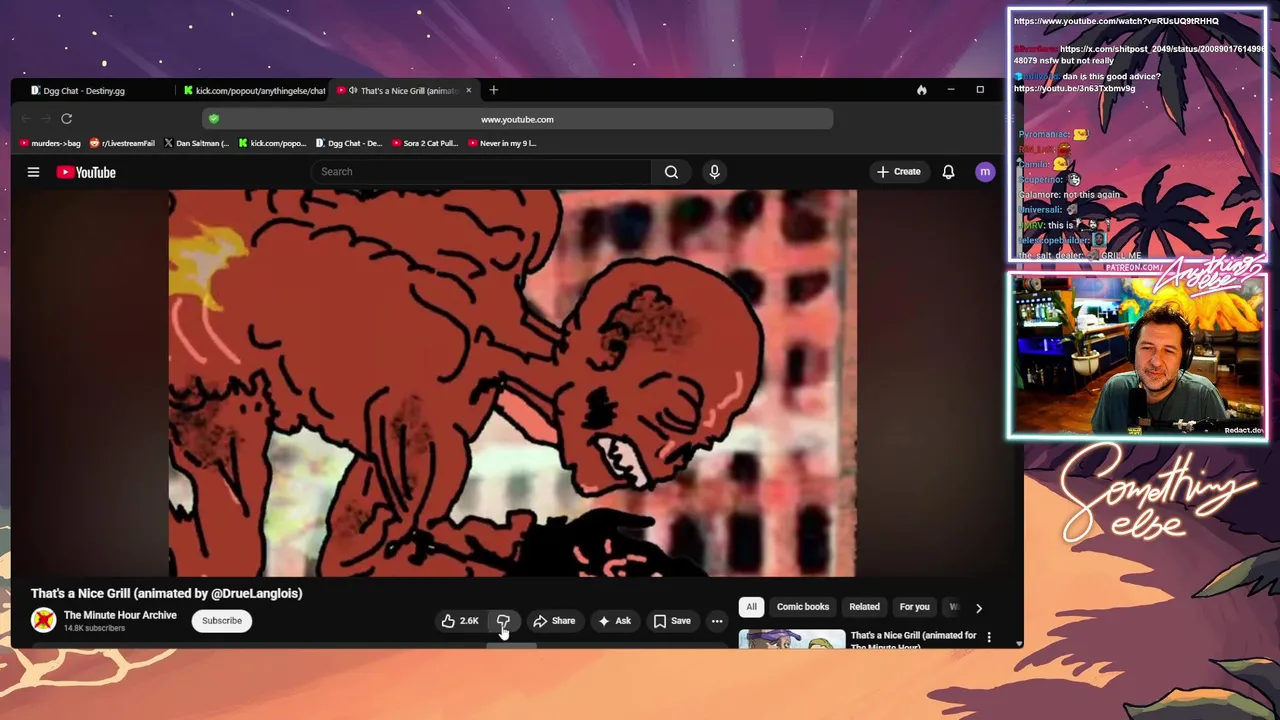Open 'Sora 2 Cat Pull...' bookmark
The width and height of the screenshot is (1280, 720).
[x=425, y=143]
